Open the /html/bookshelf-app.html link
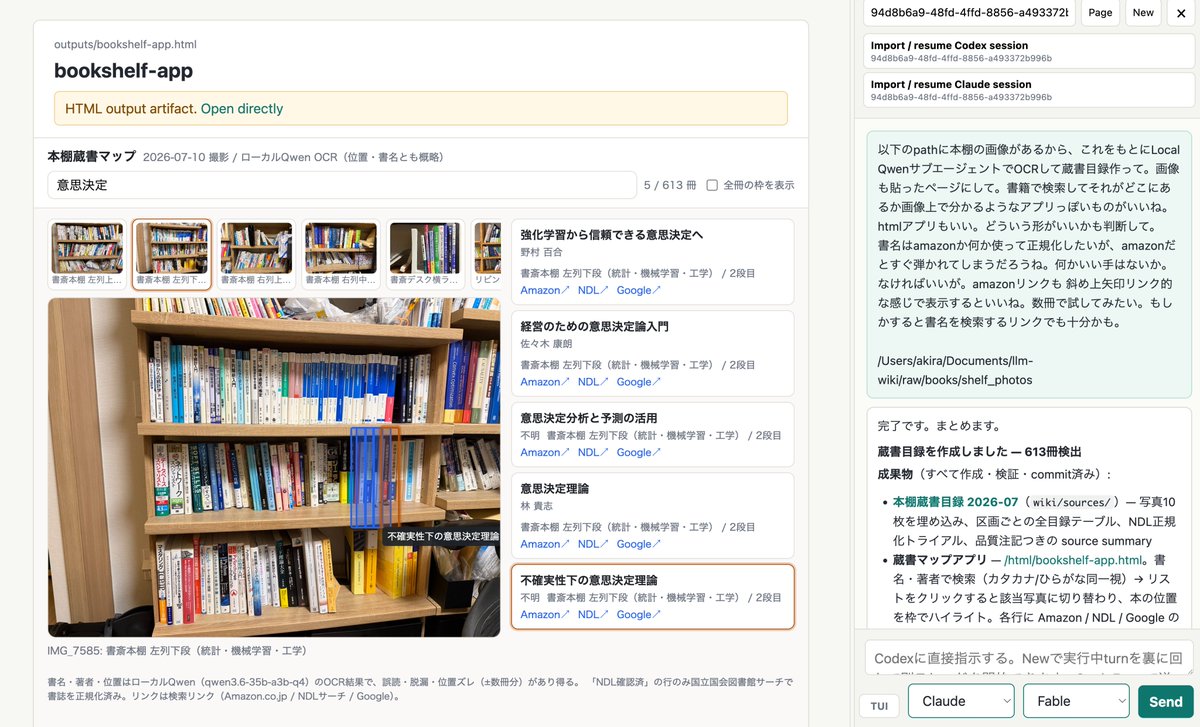The height and width of the screenshot is (727, 1200). [x=1073, y=560]
